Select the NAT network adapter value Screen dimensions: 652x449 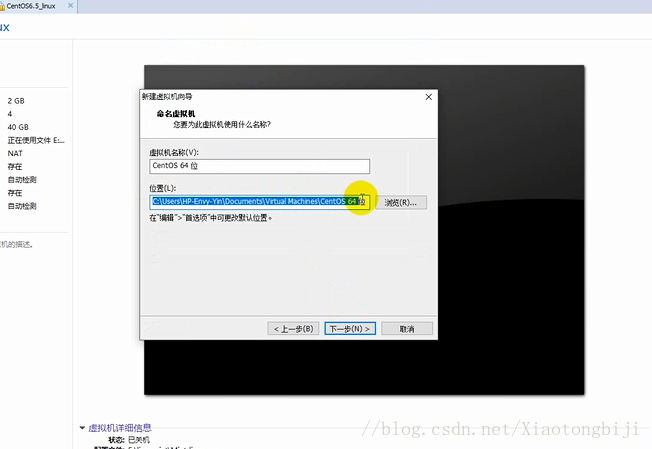15,153
